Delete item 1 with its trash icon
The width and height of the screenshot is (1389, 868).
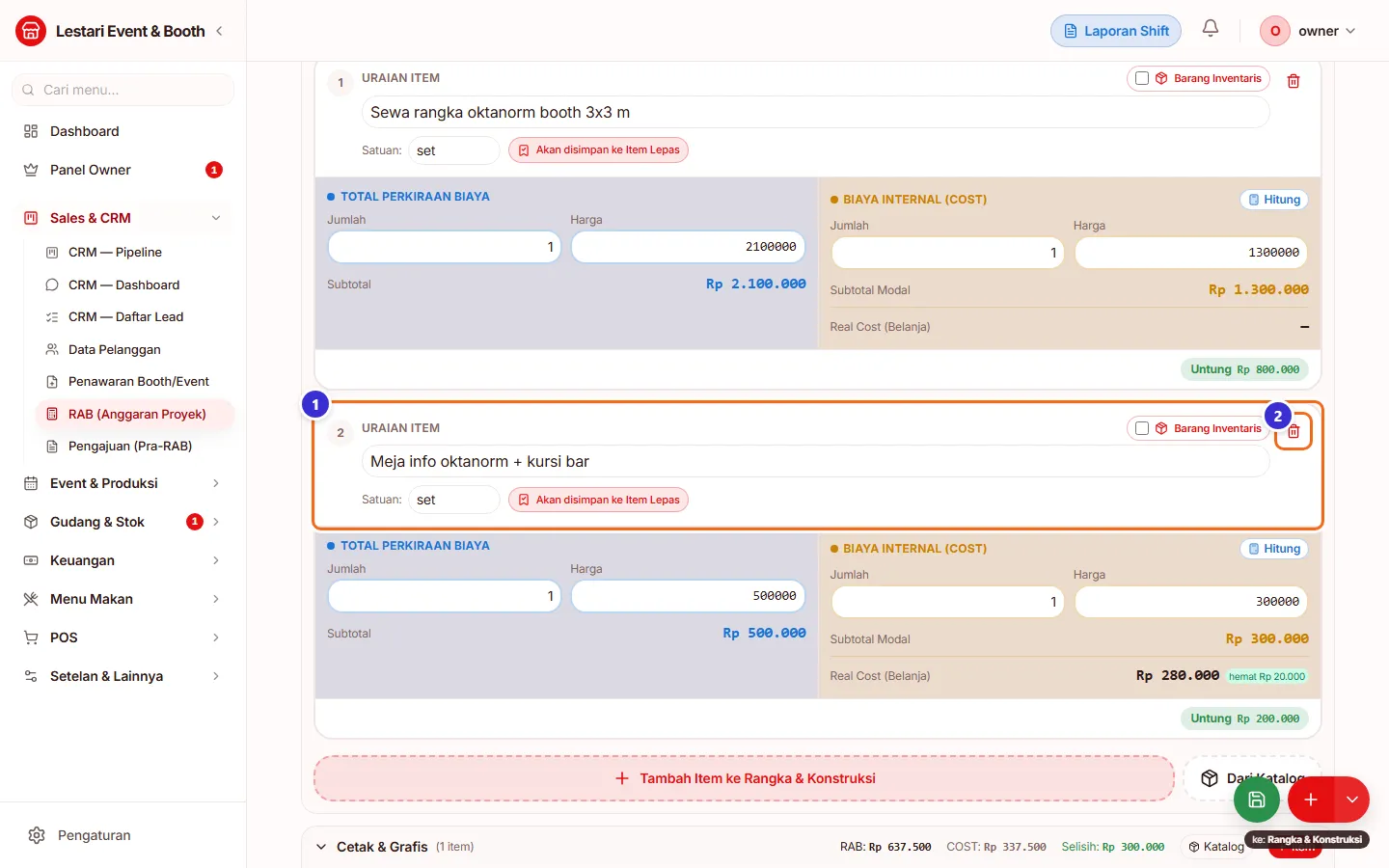click(1294, 81)
